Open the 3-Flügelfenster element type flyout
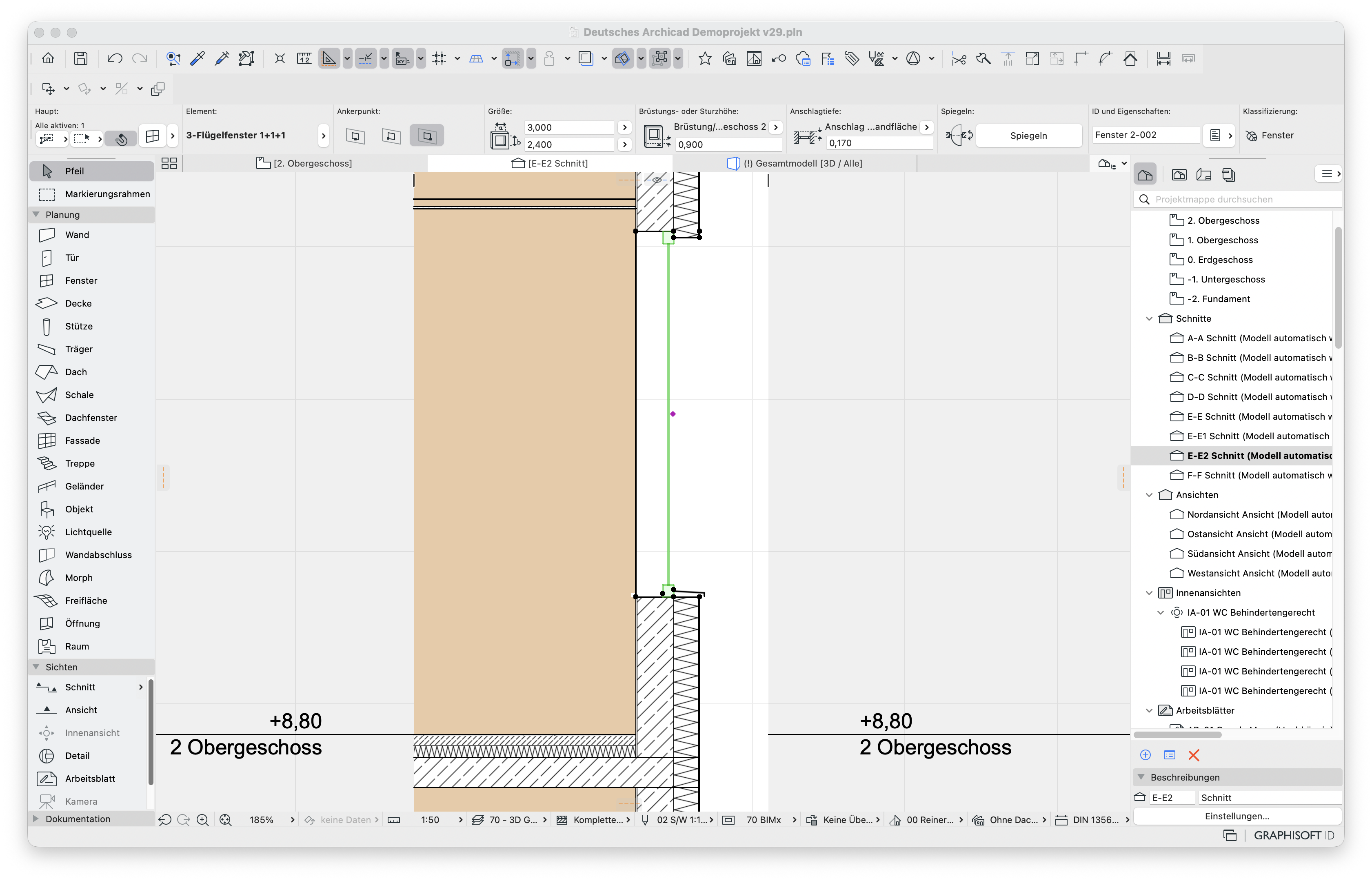 tap(324, 136)
